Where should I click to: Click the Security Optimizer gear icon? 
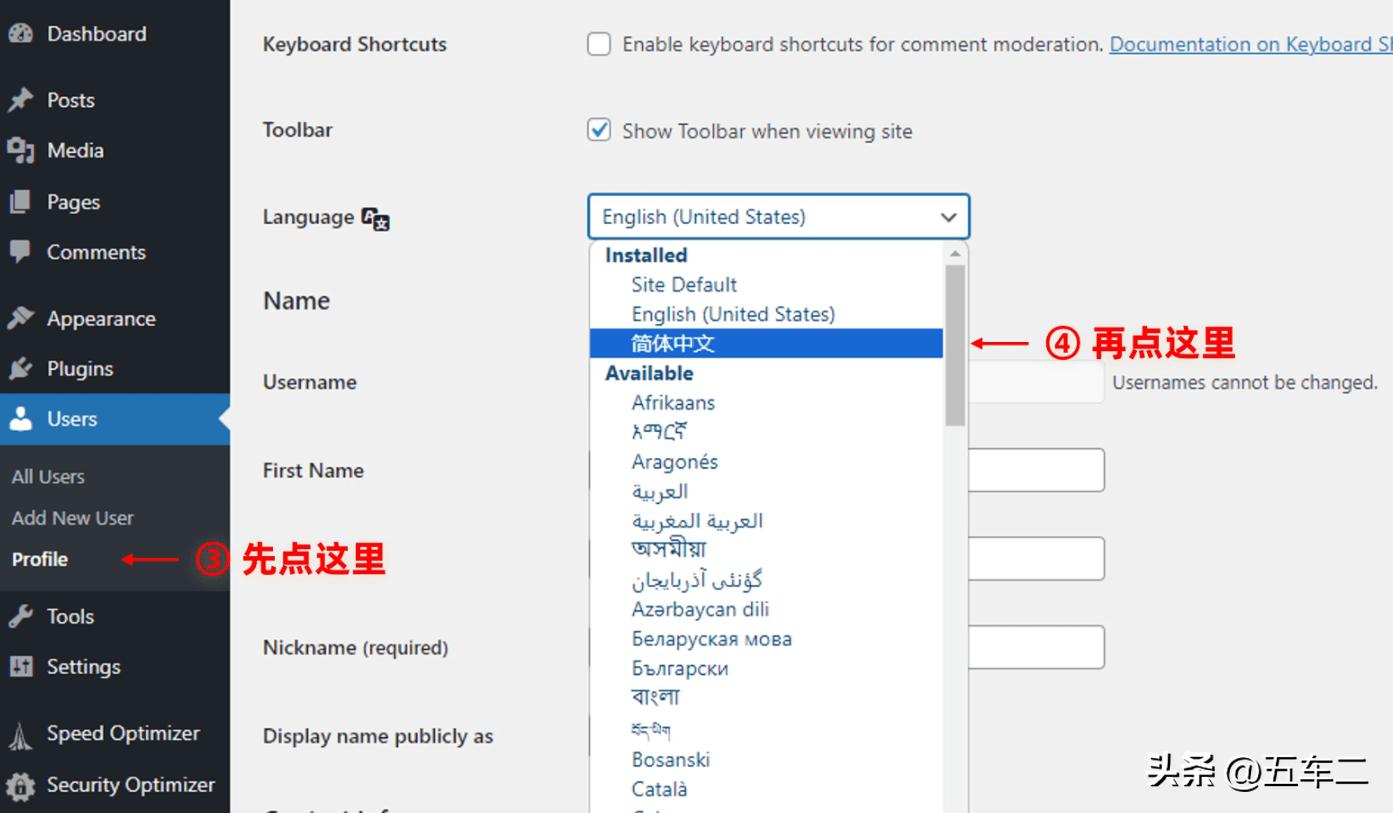tap(20, 785)
